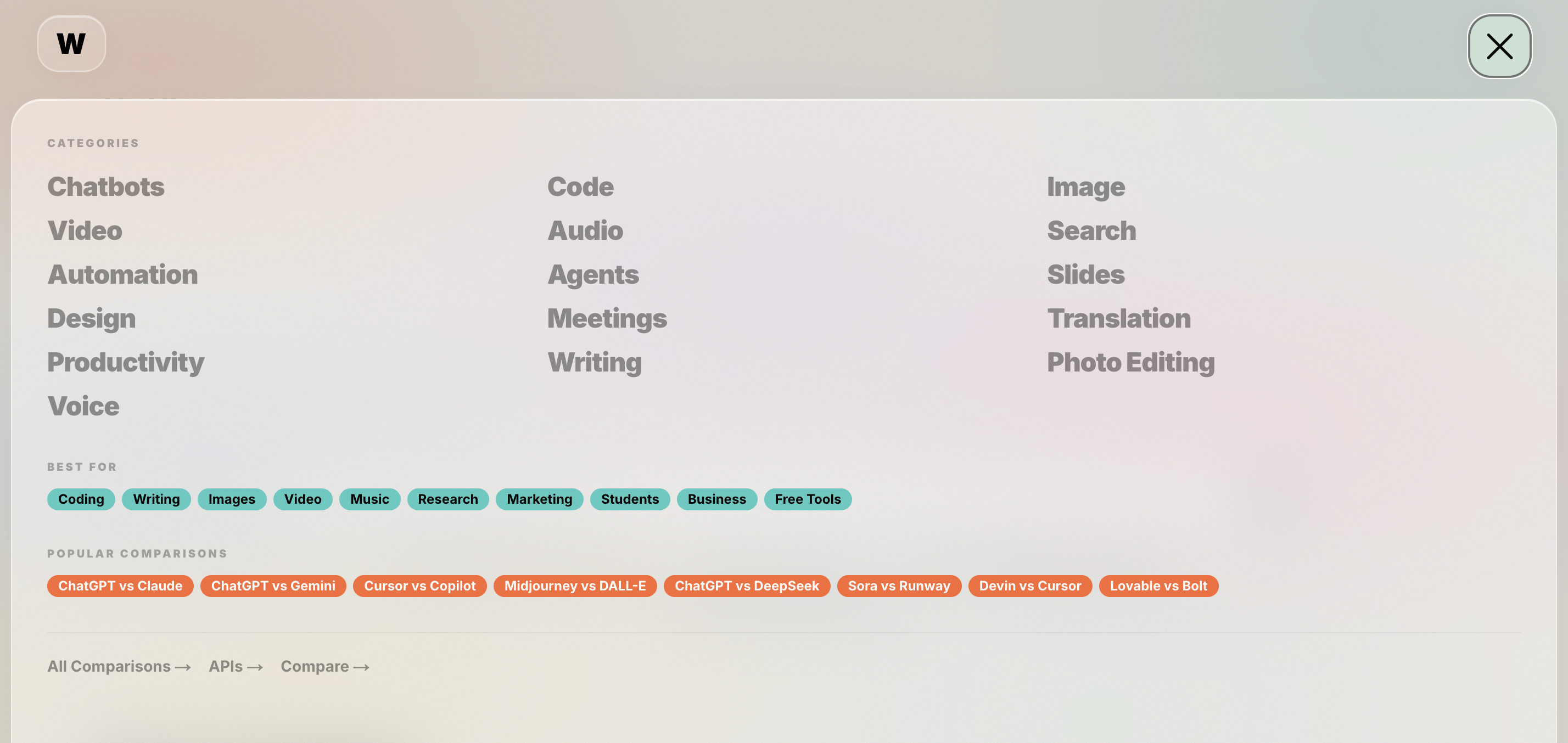Open Cursor vs Copilot comparison
The image size is (1568, 743).
[x=419, y=586]
